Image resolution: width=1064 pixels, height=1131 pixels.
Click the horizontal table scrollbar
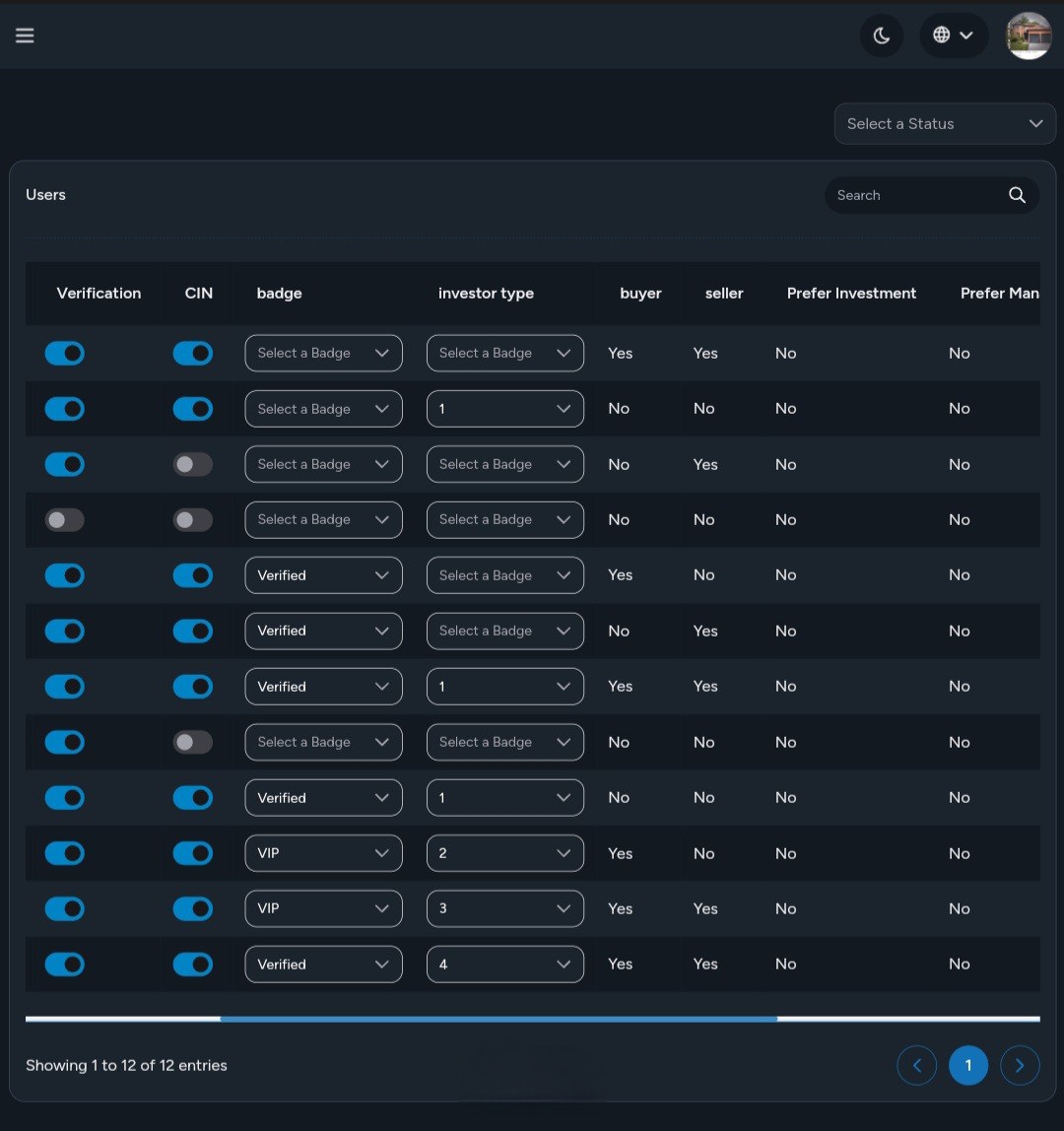point(499,1019)
